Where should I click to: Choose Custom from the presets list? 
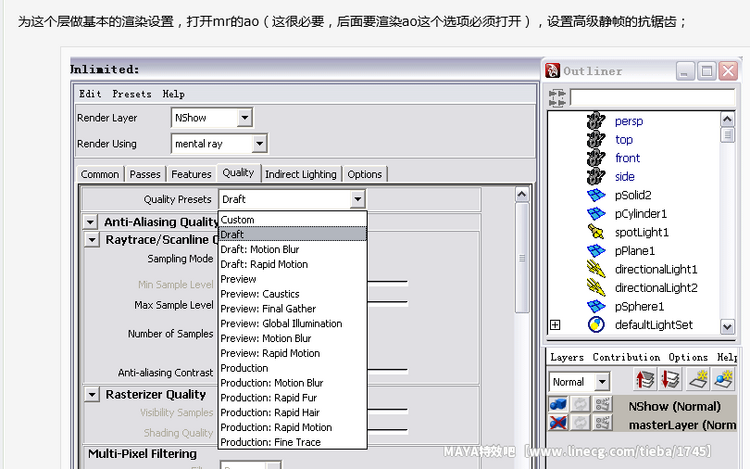tap(293, 219)
